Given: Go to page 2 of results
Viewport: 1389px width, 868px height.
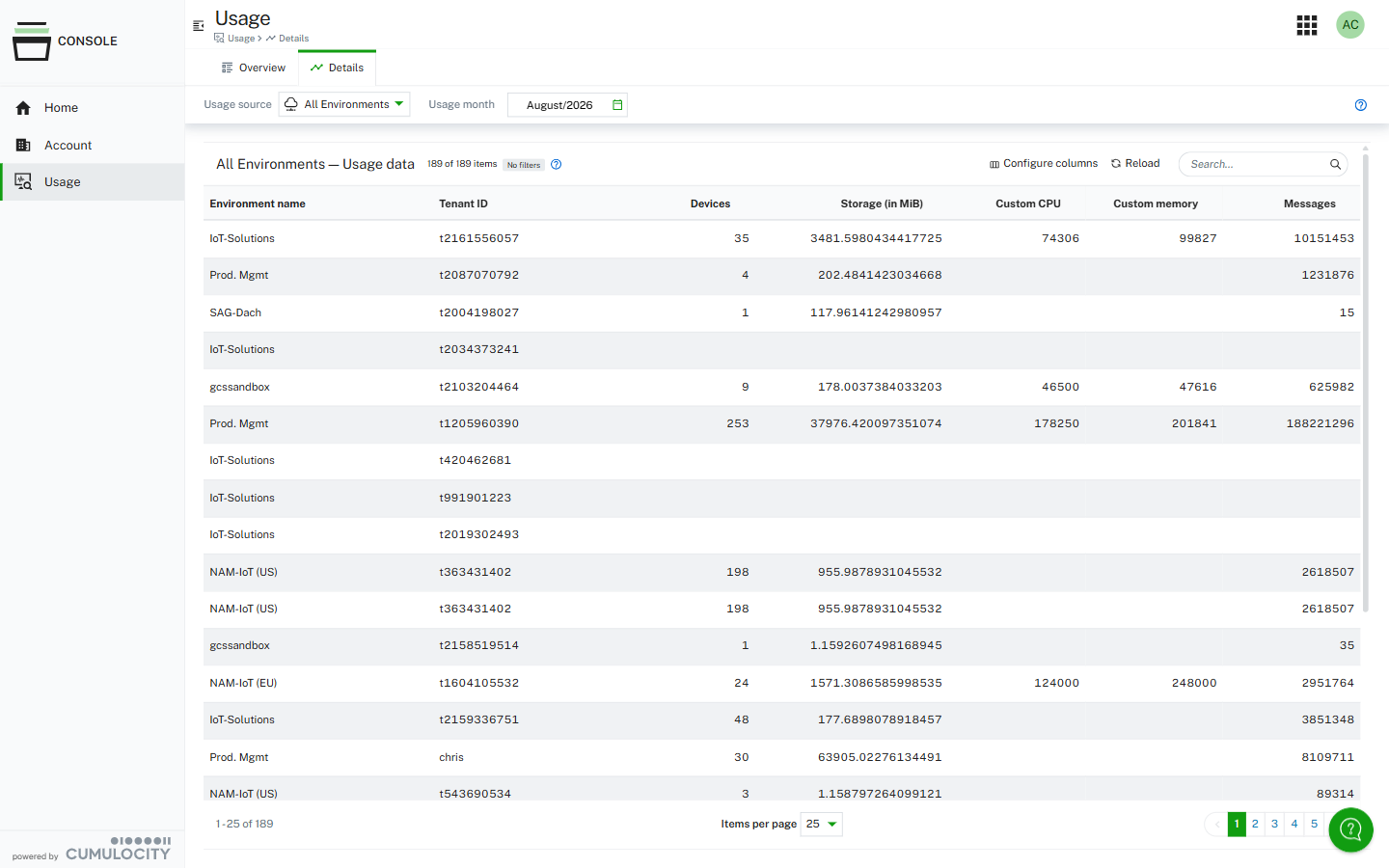Looking at the screenshot, I should [1255, 824].
